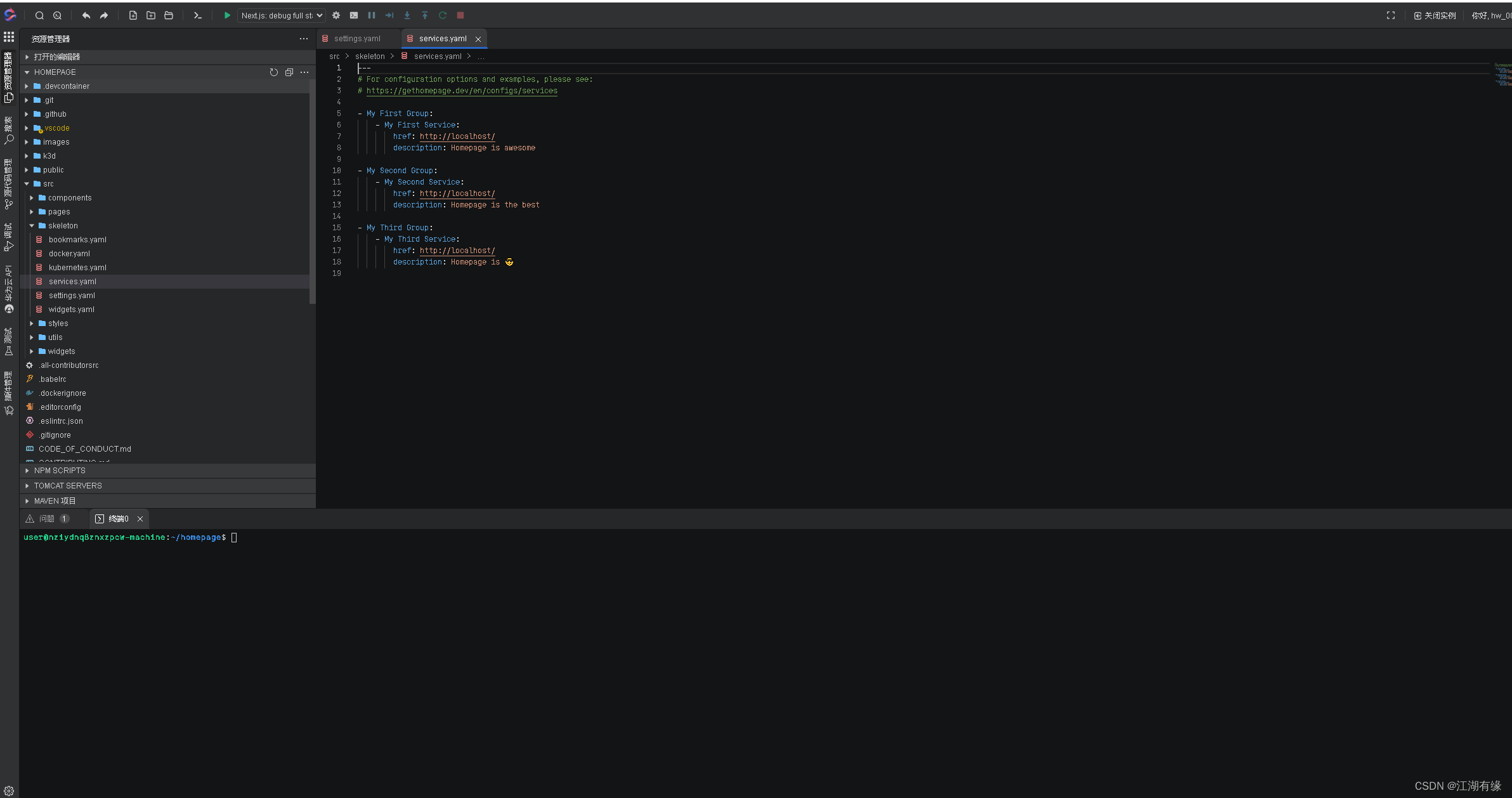The height and width of the screenshot is (798, 1512).
Task: Click the green start debugging play button
Action: coord(227,15)
